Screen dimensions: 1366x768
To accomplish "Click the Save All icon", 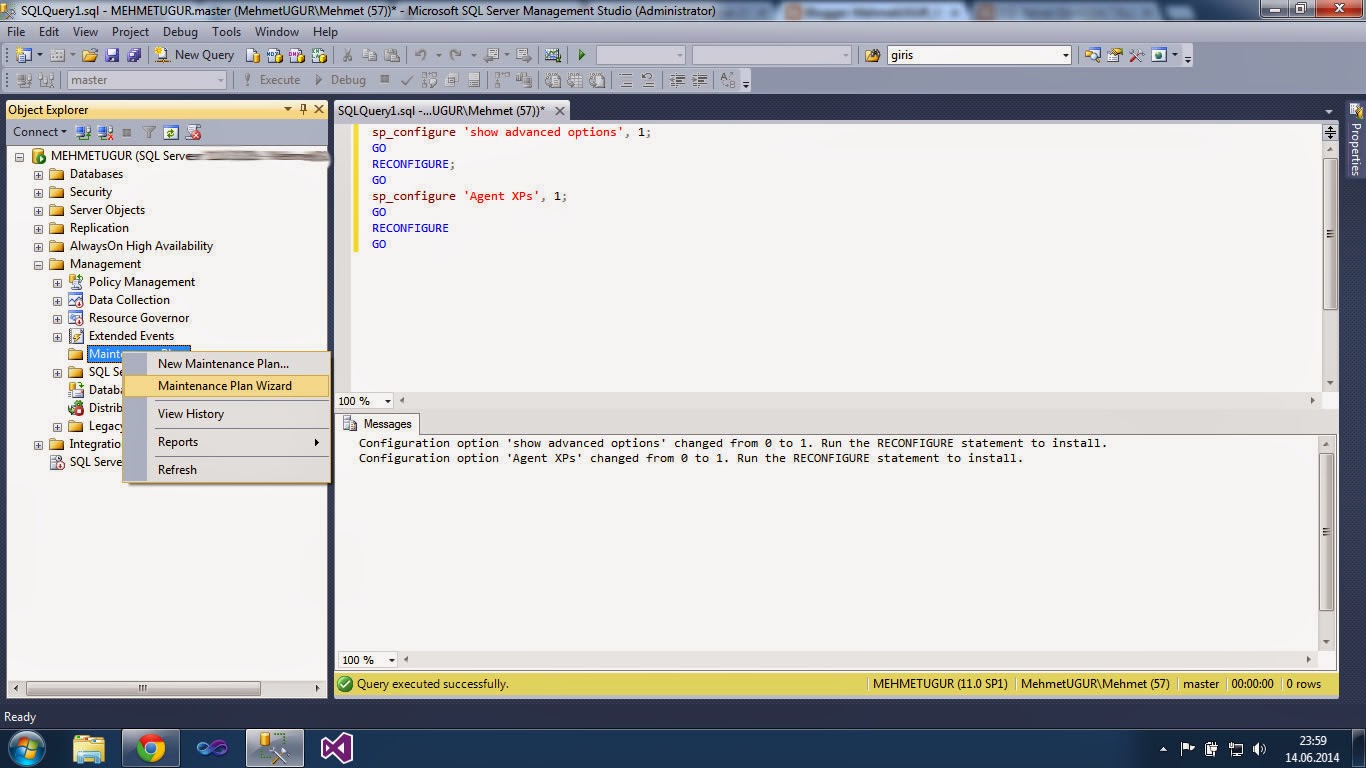I will click(134, 55).
